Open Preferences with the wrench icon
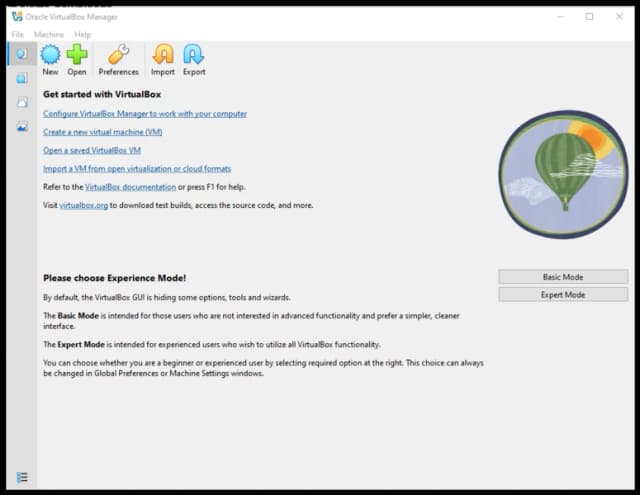The height and width of the screenshot is (495, 640). point(118,54)
